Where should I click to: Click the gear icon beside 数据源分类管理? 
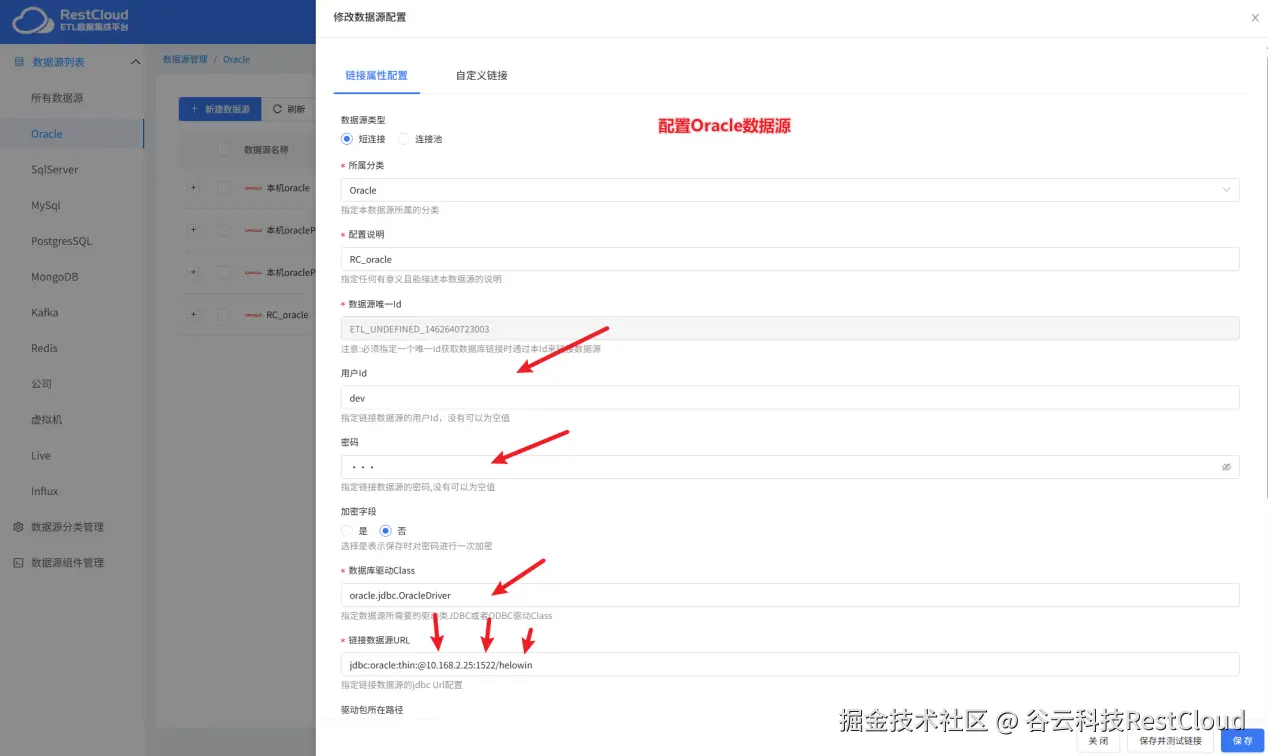[x=18, y=527]
